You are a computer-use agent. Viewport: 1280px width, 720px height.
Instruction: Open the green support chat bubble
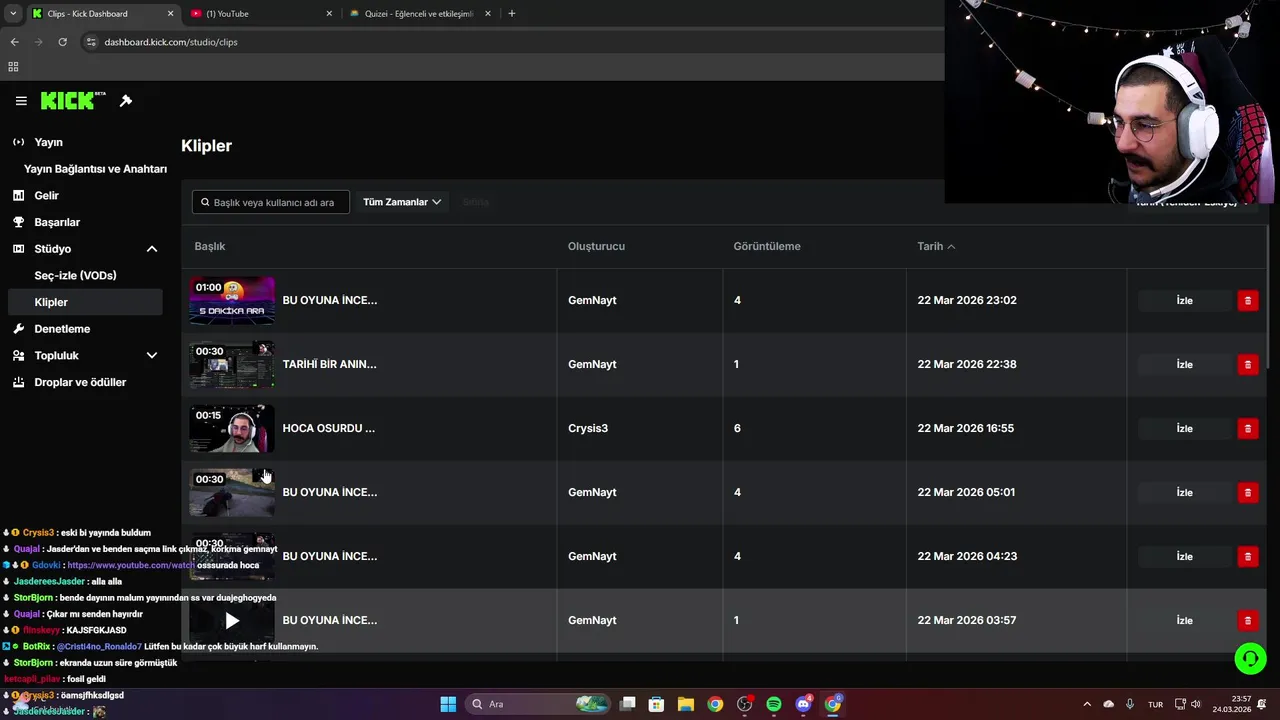click(1250, 658)
